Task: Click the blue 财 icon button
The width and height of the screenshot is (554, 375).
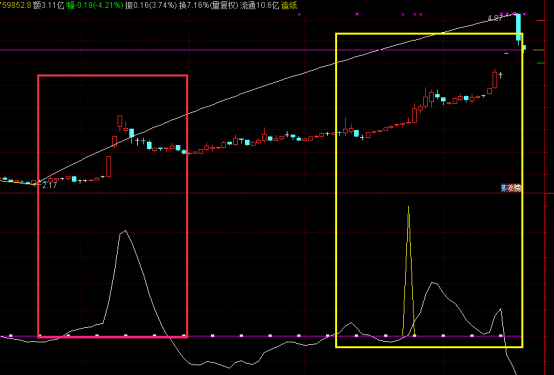Action: coord(504,188)
